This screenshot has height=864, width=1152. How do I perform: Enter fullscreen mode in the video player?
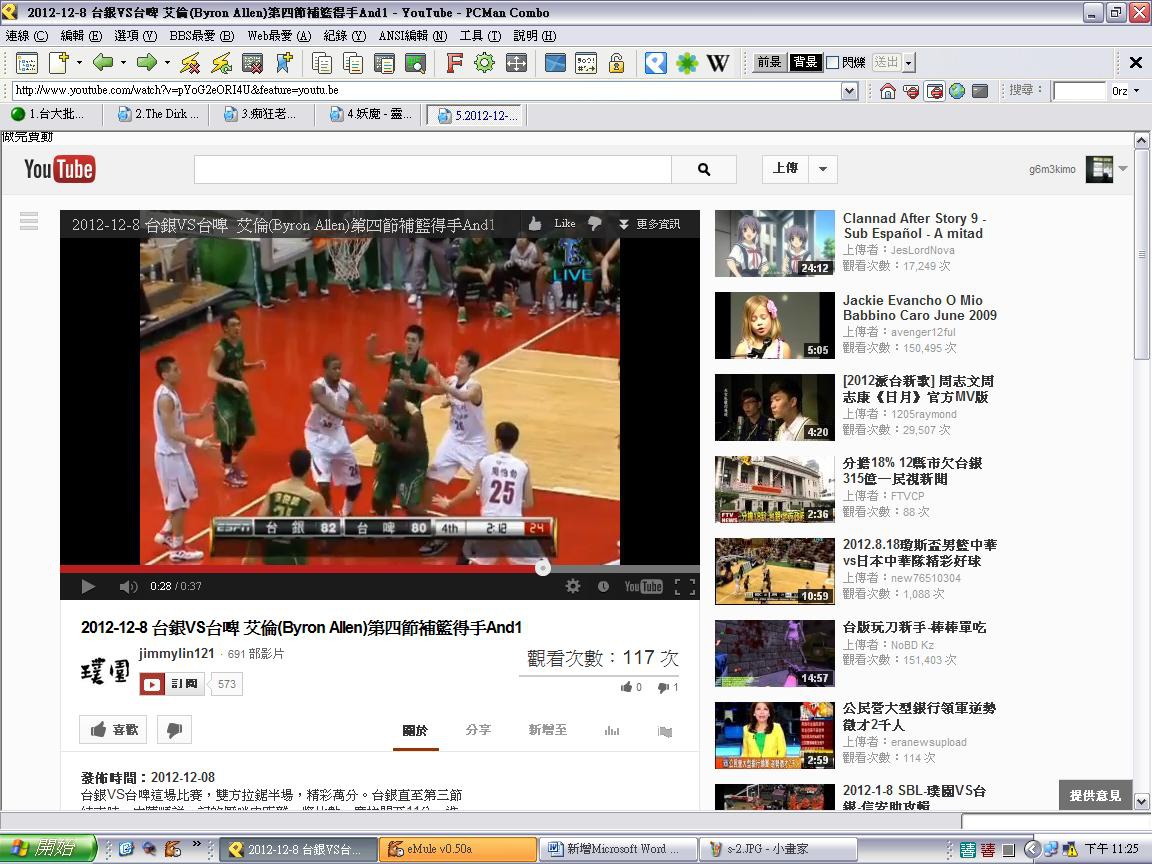685,586
